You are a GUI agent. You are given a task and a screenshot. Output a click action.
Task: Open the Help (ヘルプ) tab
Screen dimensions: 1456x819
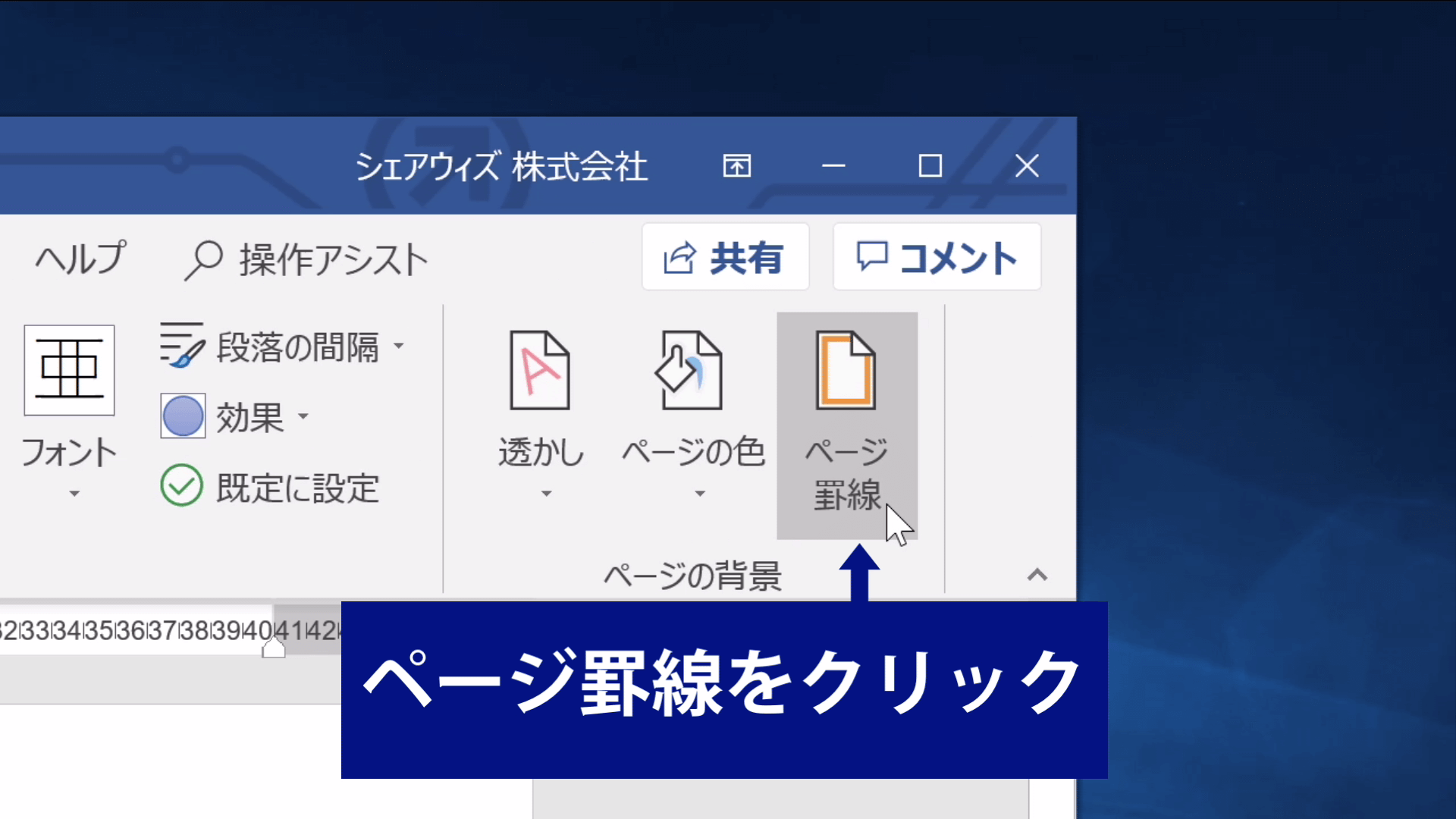point(81,259)
